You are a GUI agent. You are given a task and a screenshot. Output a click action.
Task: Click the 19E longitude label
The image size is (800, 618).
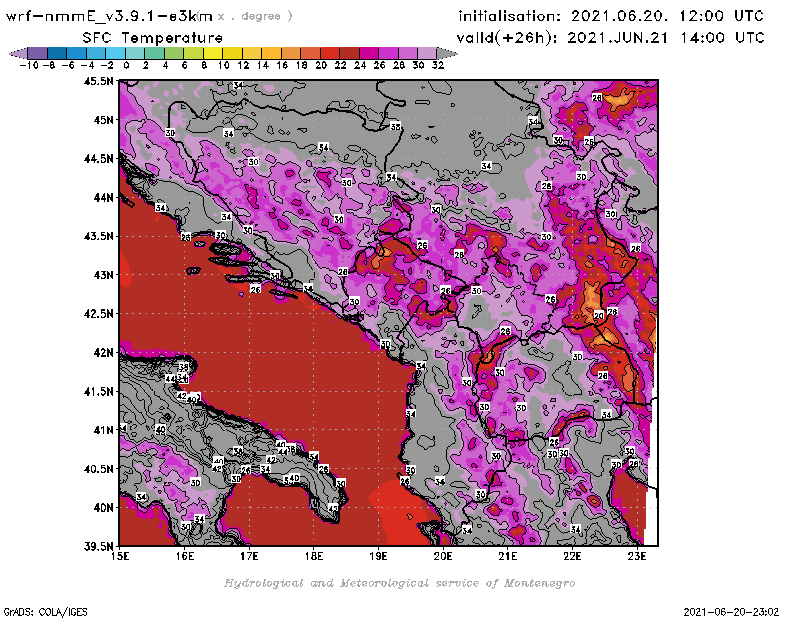[x=378, y=556]
